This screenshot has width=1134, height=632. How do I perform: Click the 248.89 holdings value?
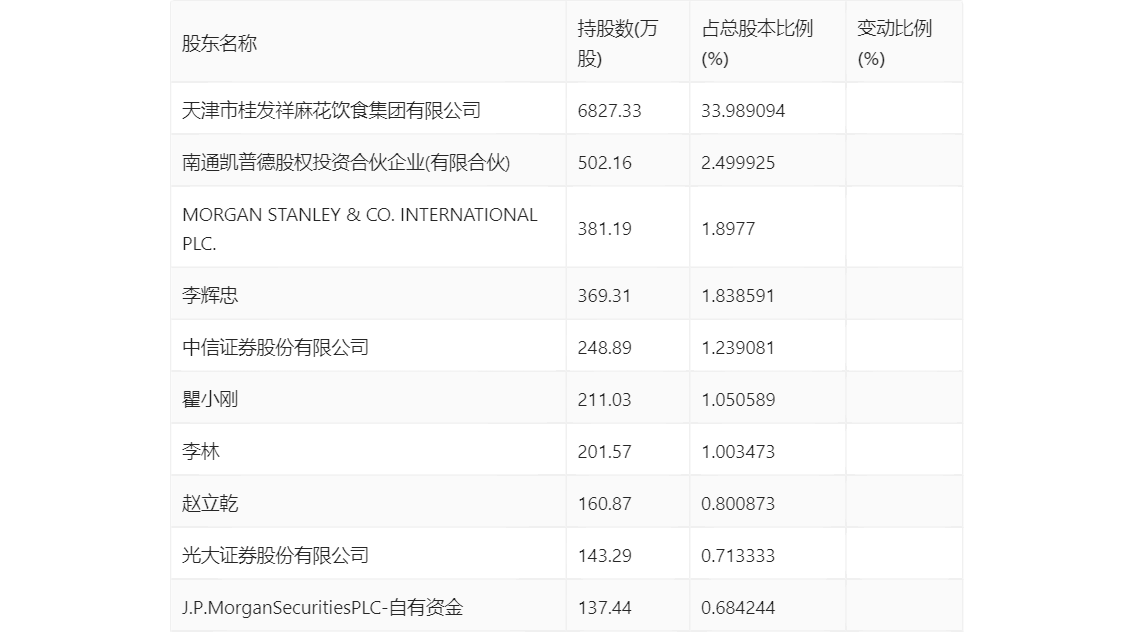click(x=604, y=348)
